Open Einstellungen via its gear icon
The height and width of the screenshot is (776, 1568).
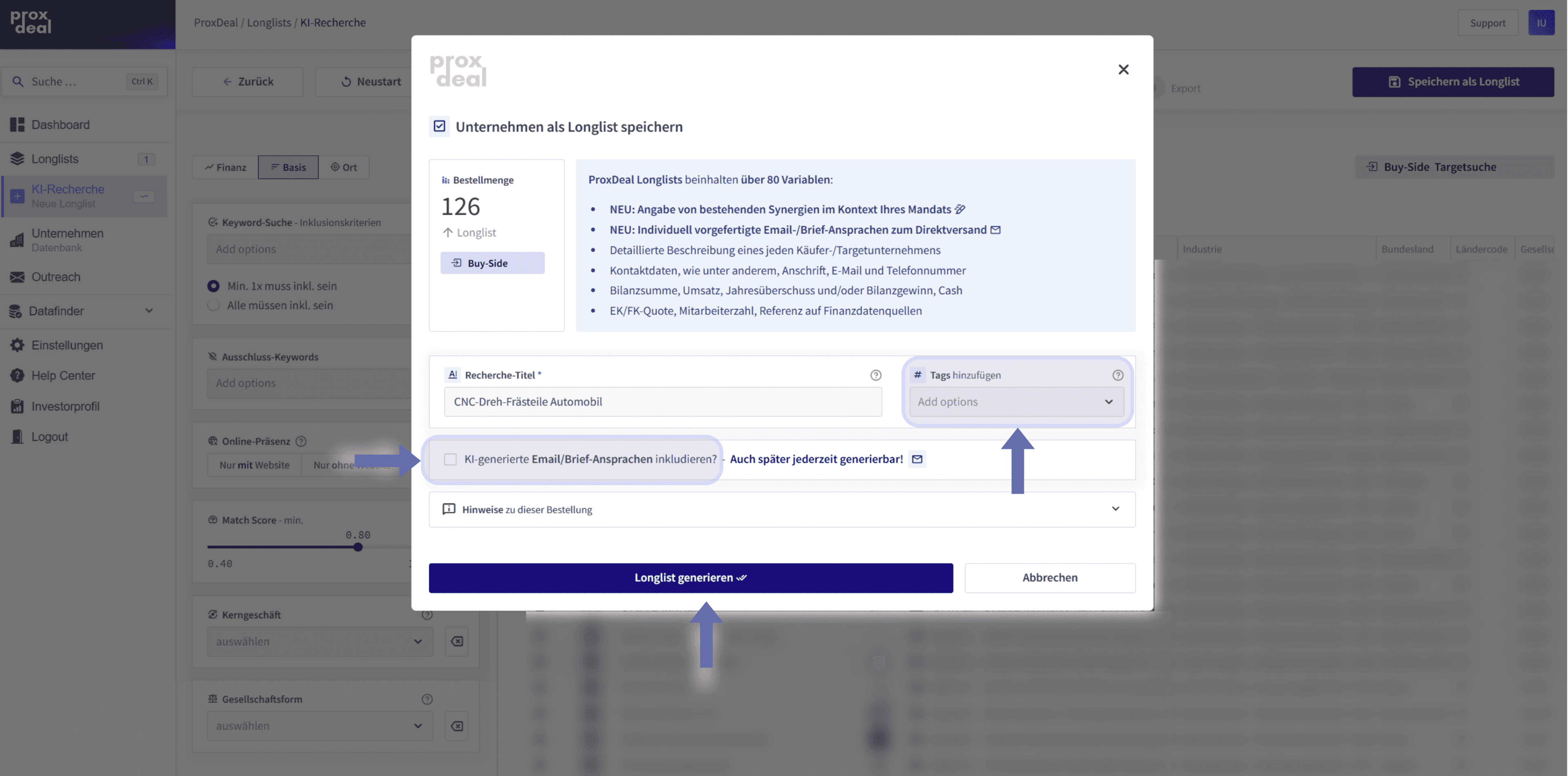17,345
